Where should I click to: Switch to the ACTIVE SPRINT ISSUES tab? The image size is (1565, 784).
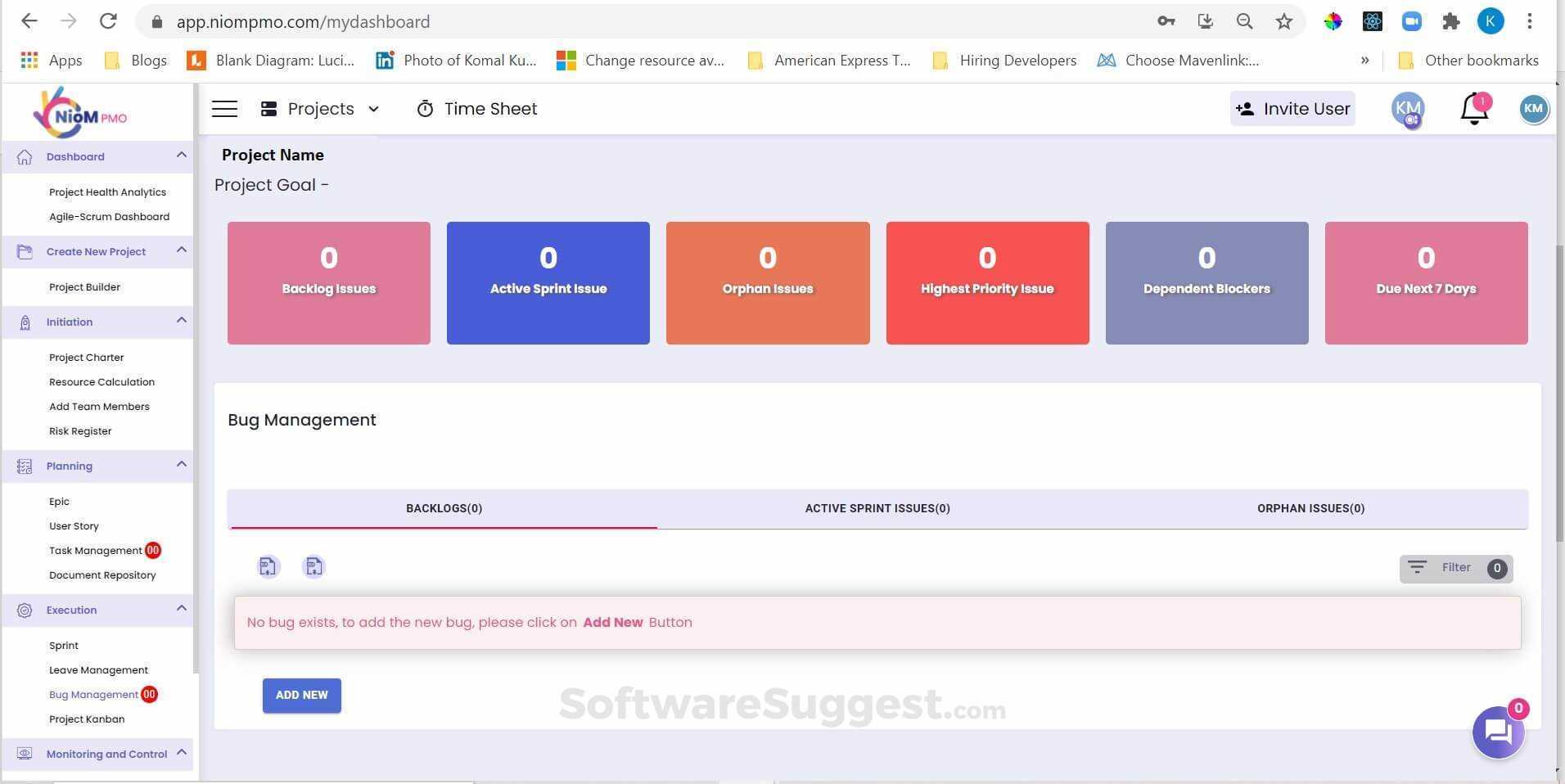[x=877, y=507]
